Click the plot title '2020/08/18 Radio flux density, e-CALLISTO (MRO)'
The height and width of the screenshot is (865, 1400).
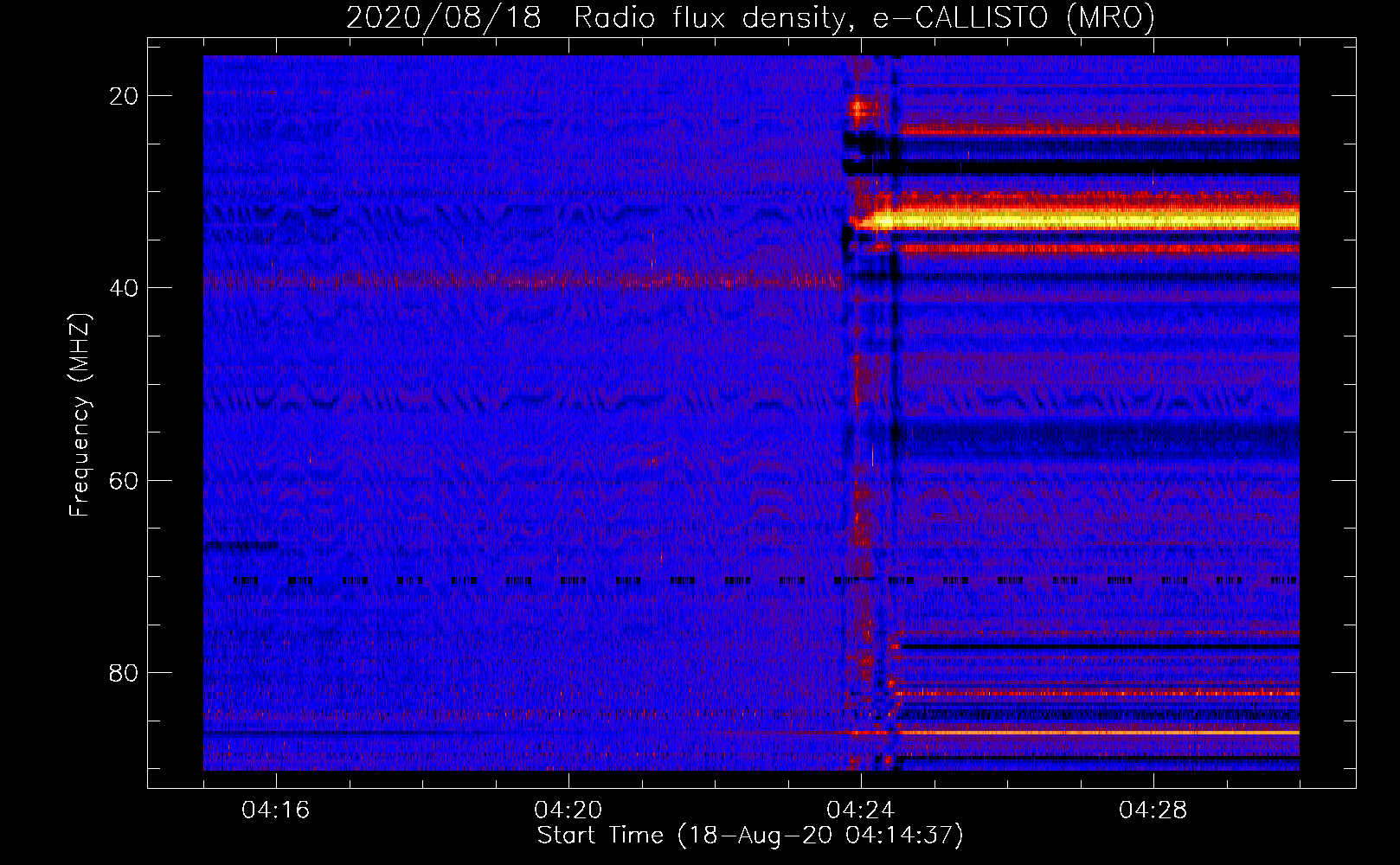pos(750,17)
